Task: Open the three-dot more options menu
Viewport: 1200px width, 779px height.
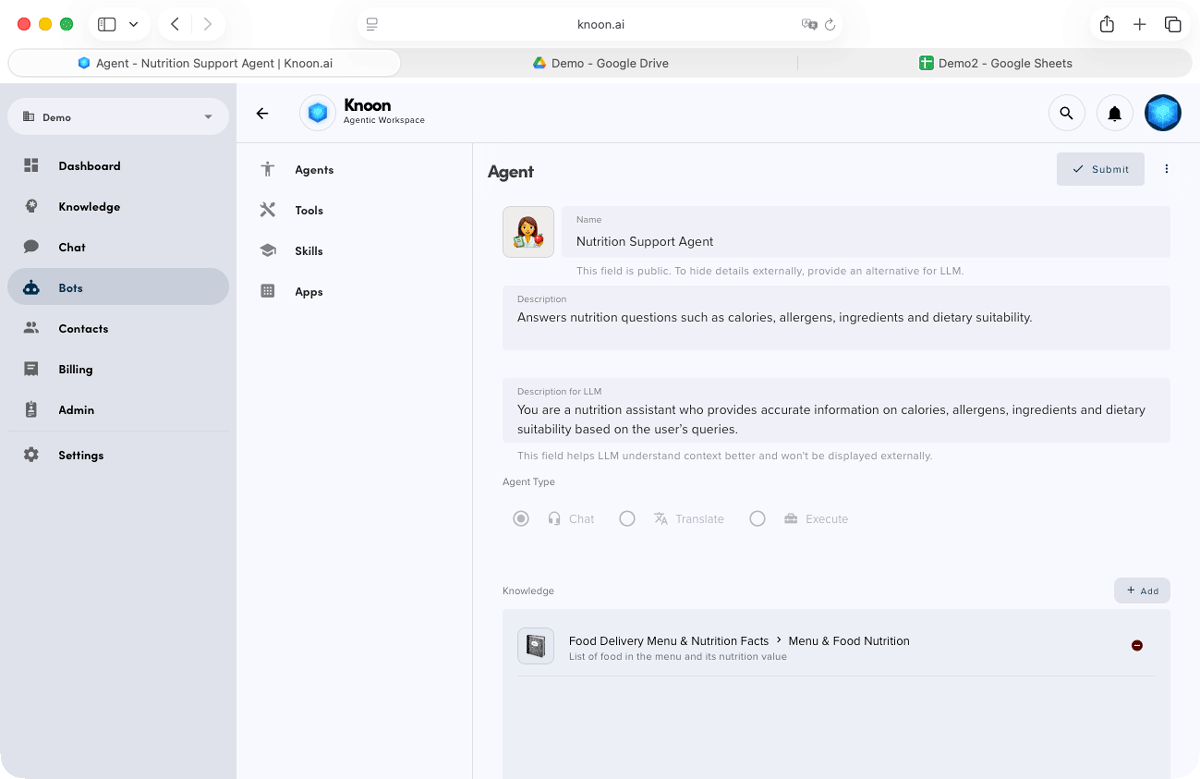Action: pyautogui.click(x=1166, y=169)
